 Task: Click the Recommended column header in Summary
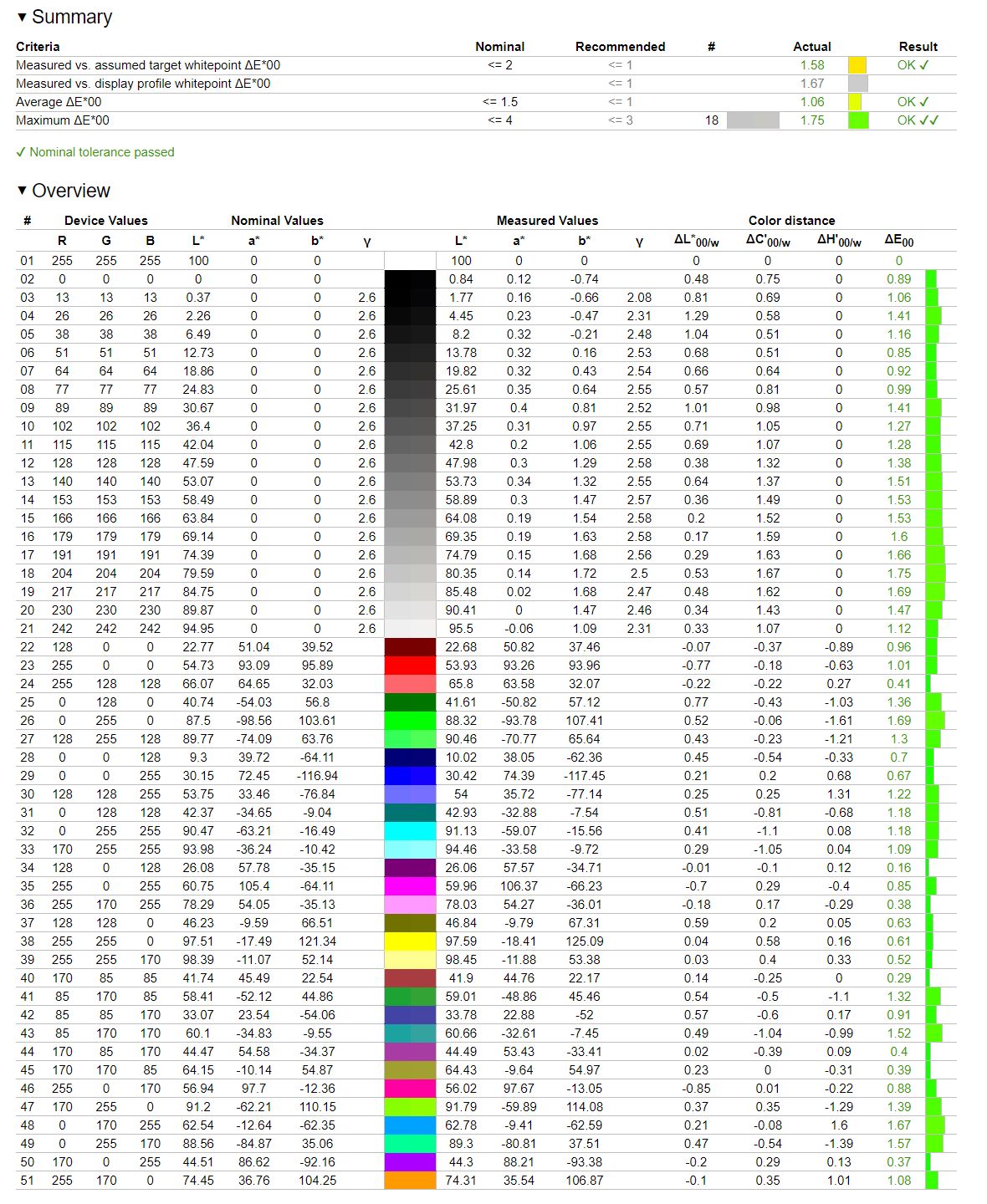coord(620,47)
